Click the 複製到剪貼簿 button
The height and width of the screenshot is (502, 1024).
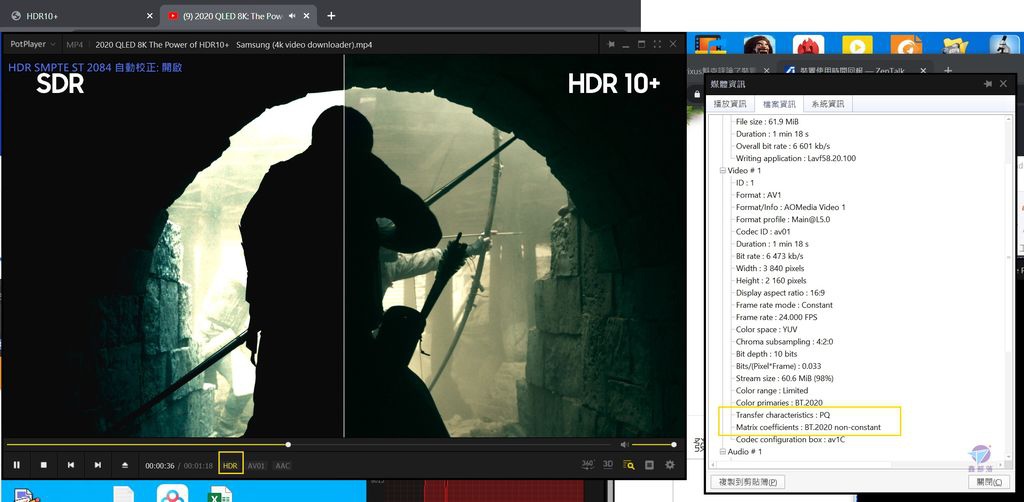click(747, 482)
